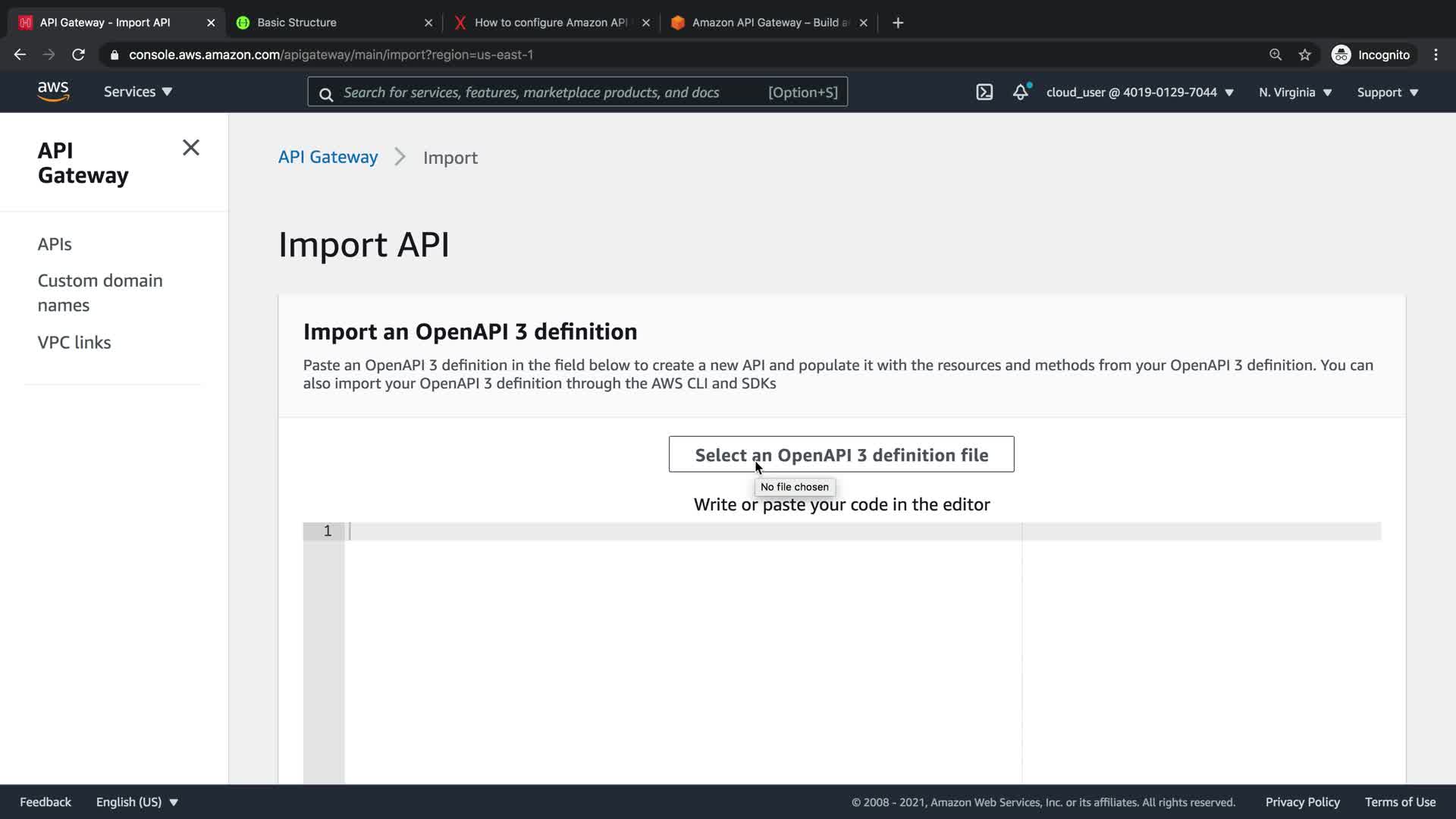The image size is (1456, 819).
Task: Open VPC links in sidebar
Action: click(74, 342)
